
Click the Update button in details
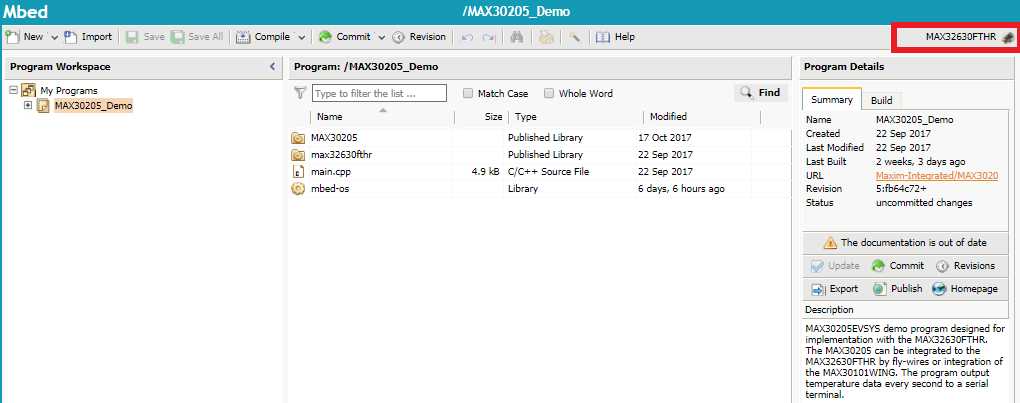[x=835, y=266]
